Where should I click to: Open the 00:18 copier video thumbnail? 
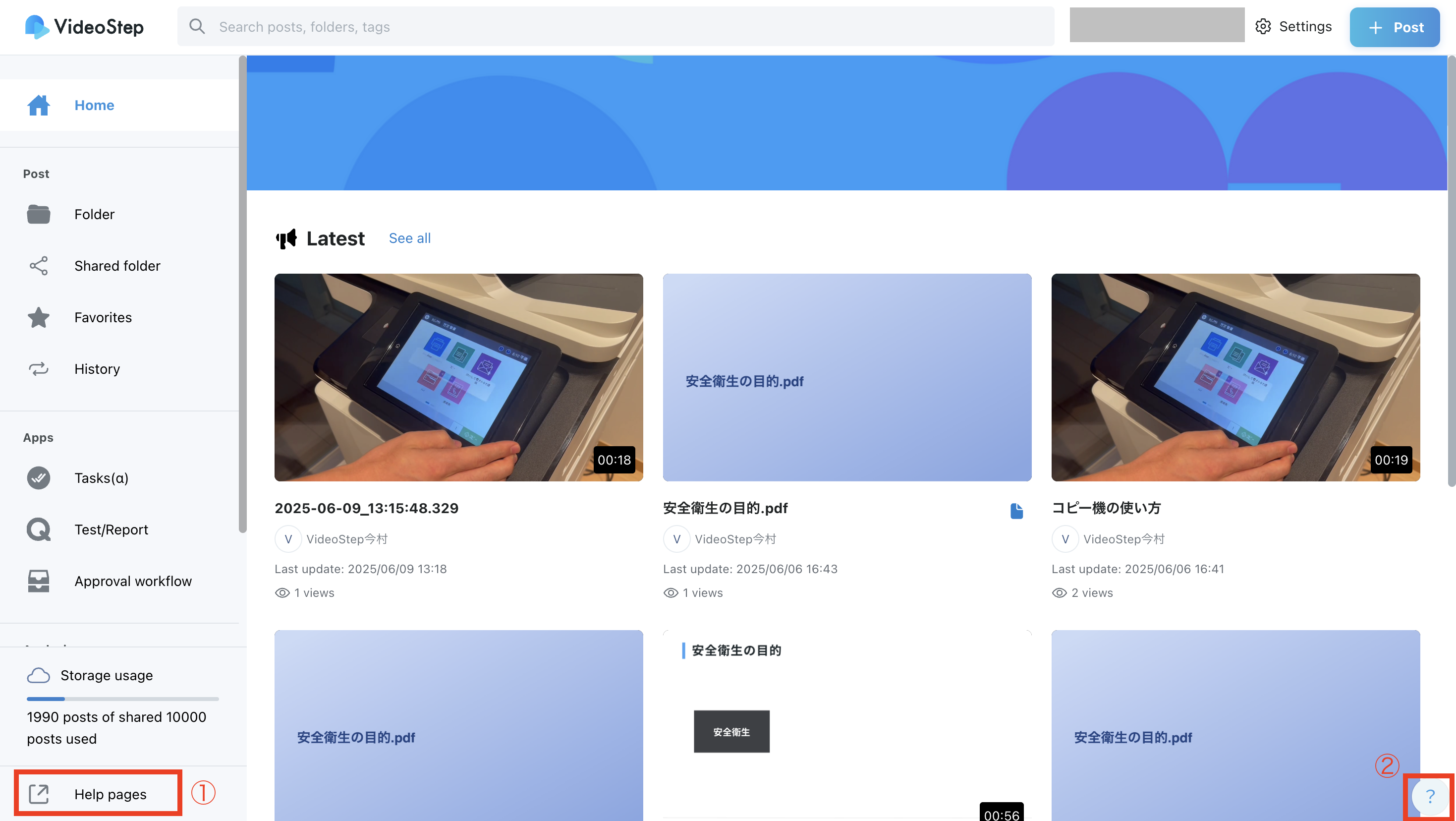458,377
